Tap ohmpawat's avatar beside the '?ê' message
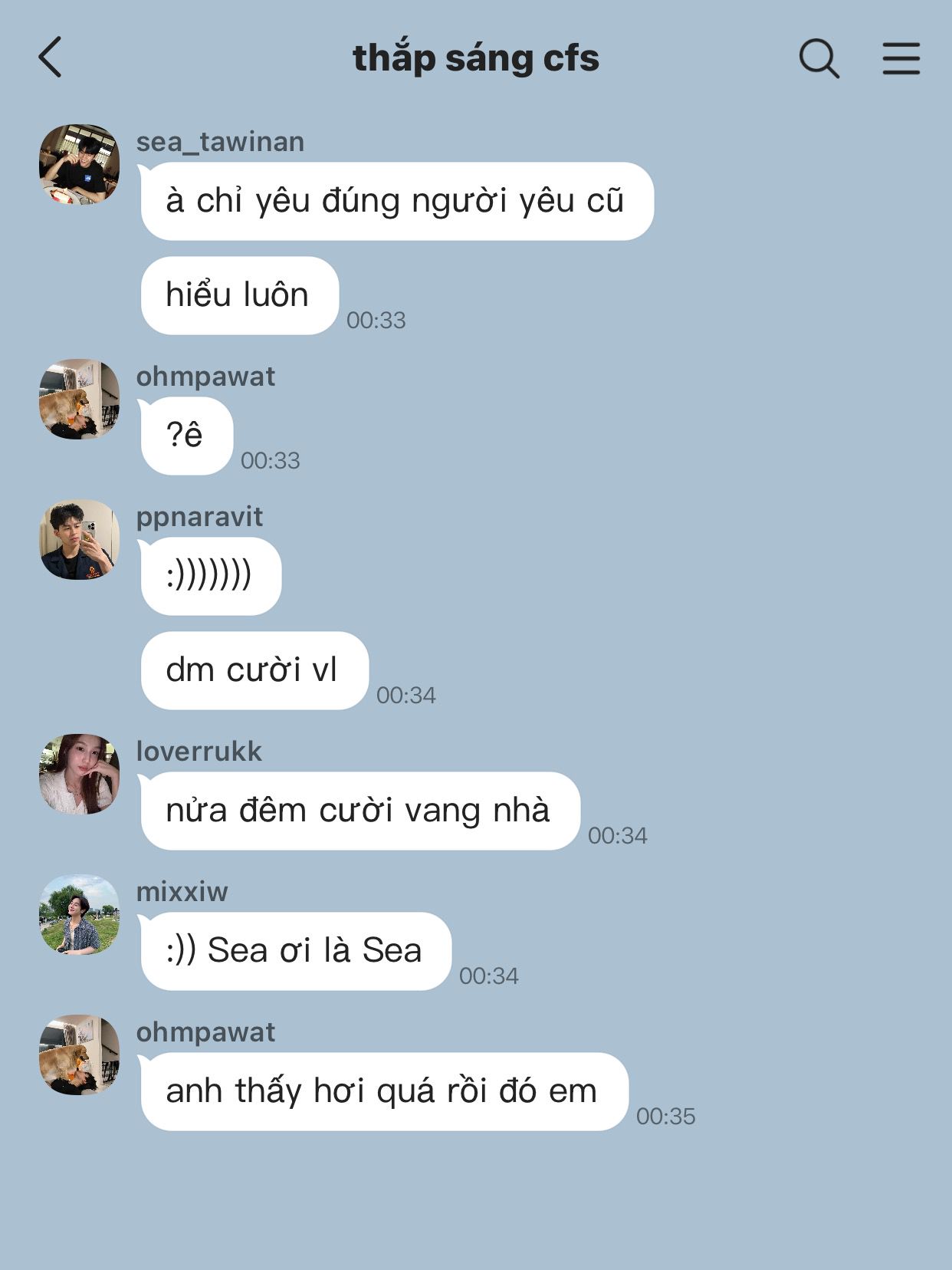The height and width of the screenshot is (1270, 952). (x=79, y=399)
